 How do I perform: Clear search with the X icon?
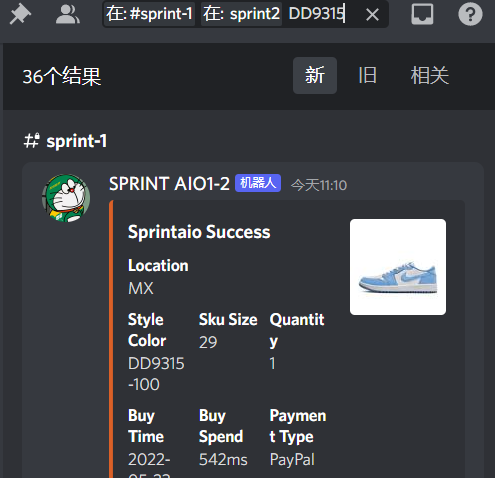point(372,14)
